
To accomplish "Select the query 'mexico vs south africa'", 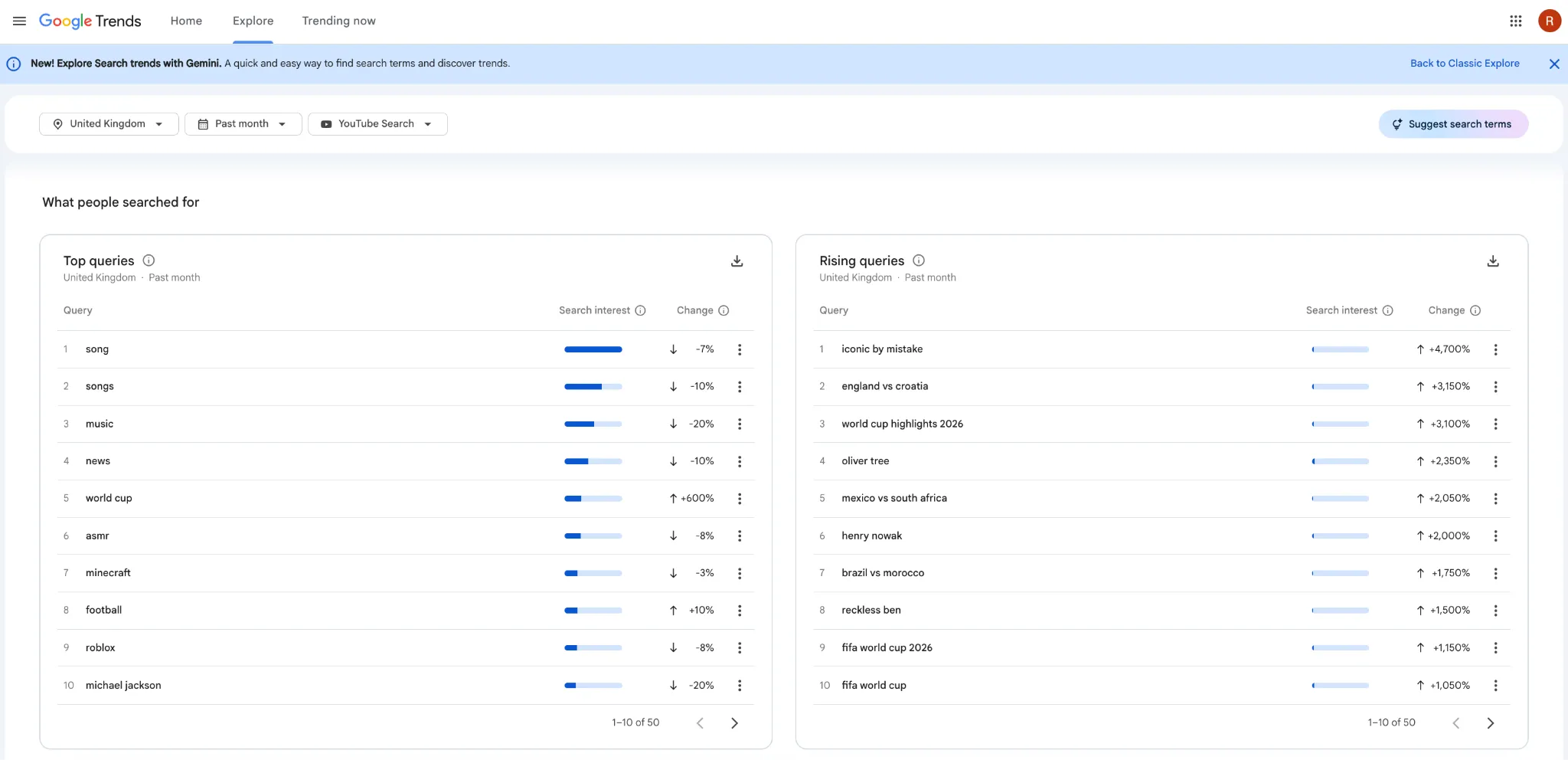I will 894,498.
